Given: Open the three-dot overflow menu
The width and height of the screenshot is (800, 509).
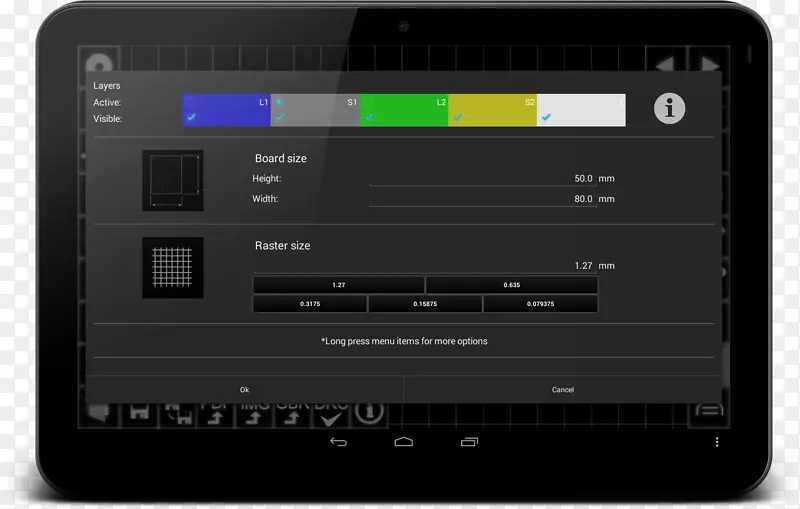Looking at the screenshot, I should (x=716, y=441).
